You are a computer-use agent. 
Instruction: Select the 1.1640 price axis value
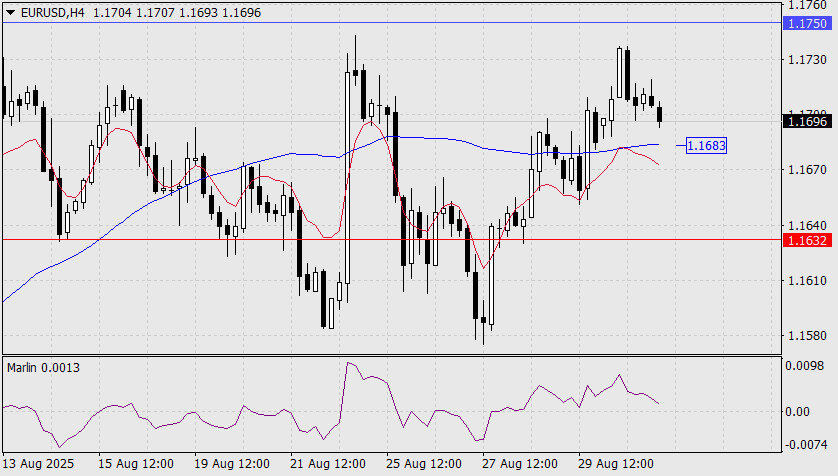click(807, 225)
